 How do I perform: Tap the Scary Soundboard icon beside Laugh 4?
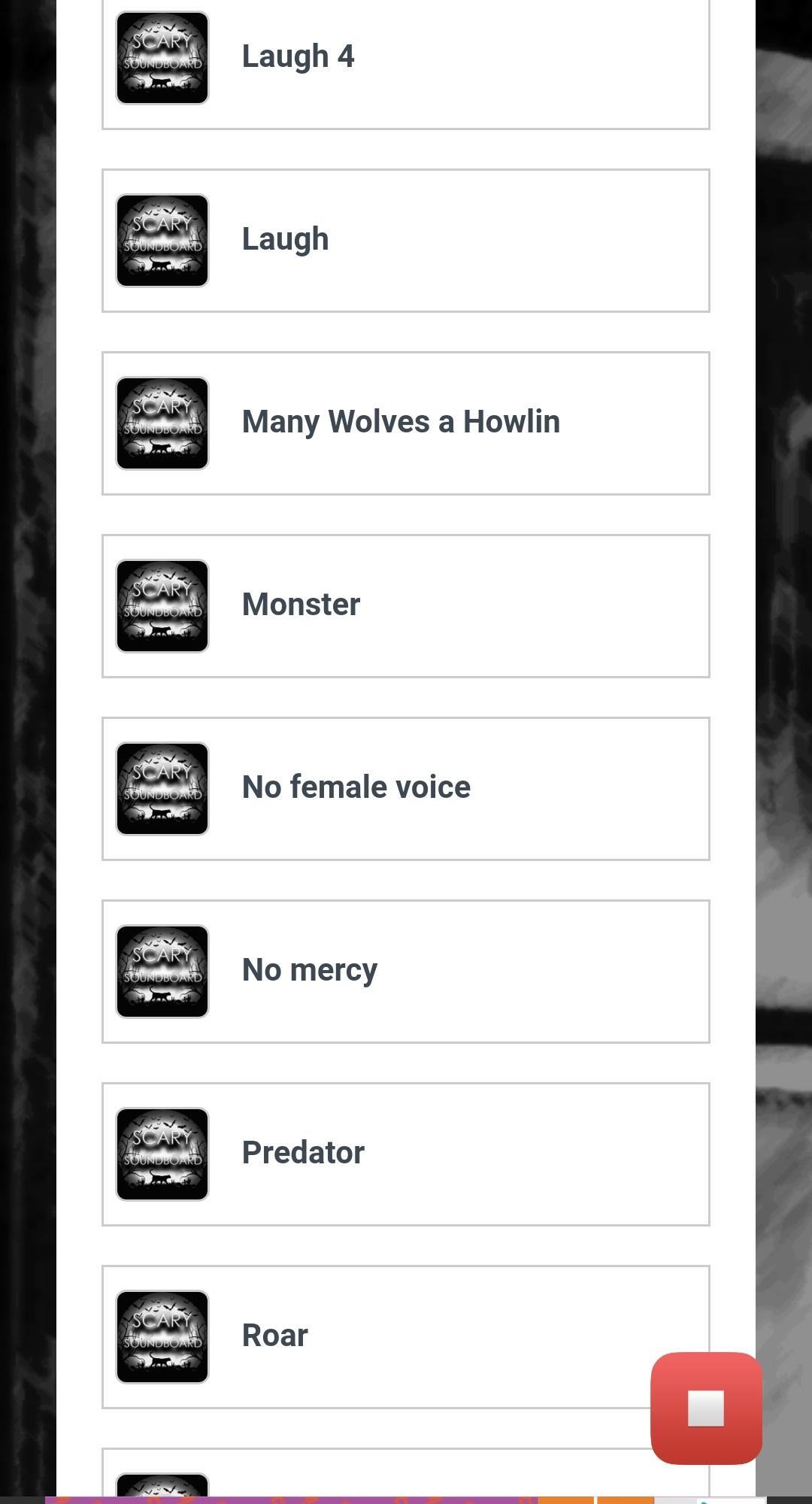[162, 58]
